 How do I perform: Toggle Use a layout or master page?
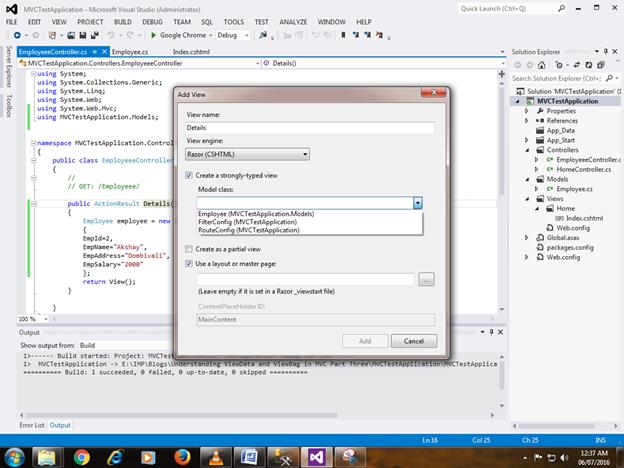pos(190,262)
